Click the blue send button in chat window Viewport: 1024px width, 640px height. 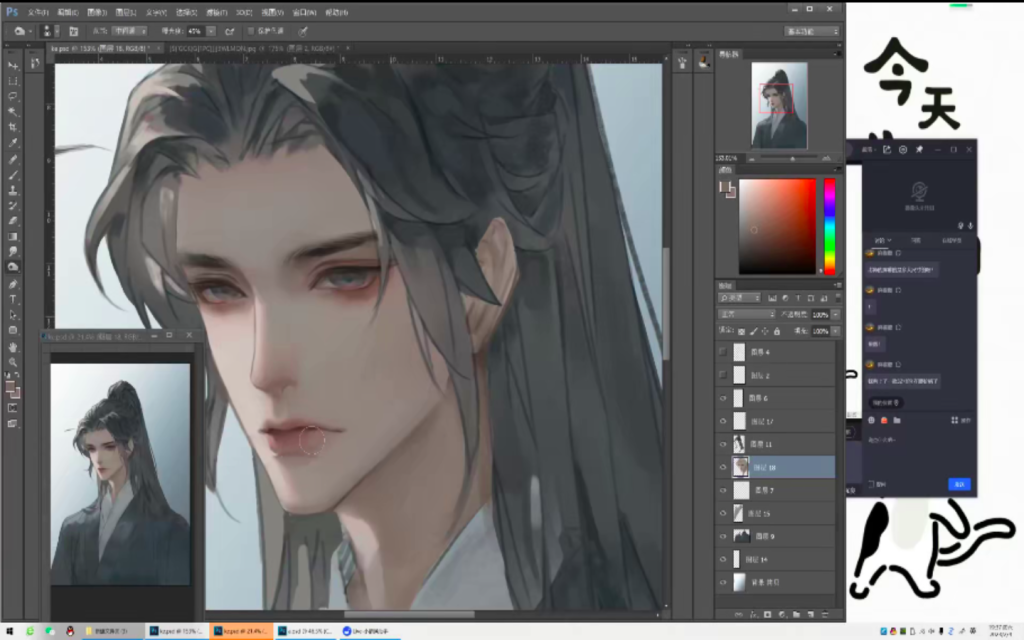tap(959, 484)
